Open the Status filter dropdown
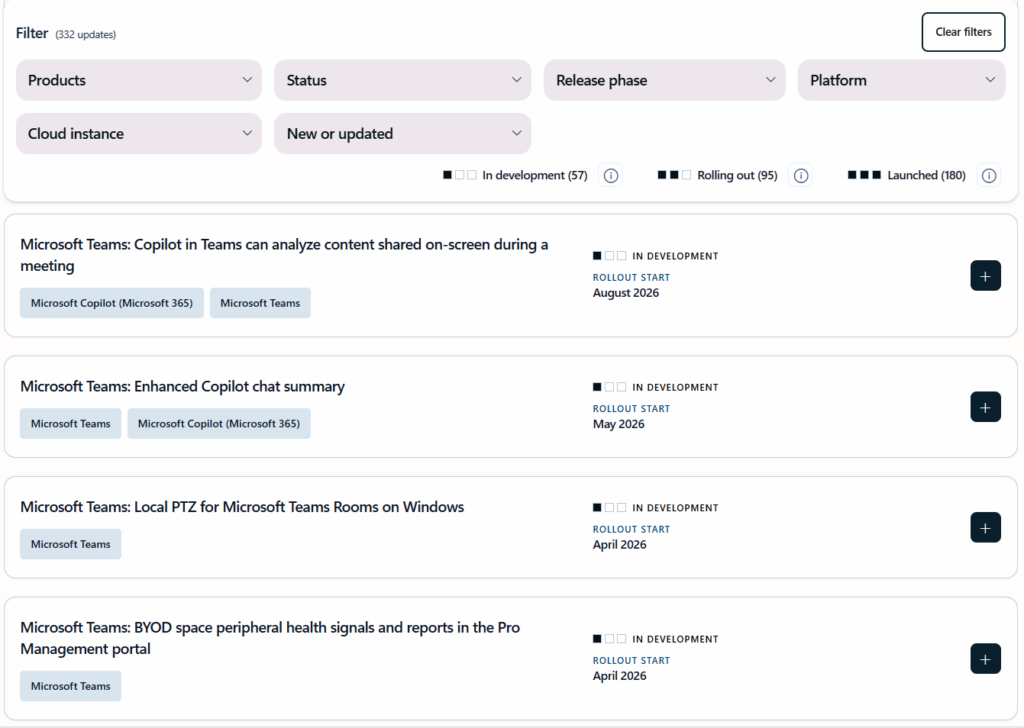The height and width of the screenshot is (728, 1024). click(x=402, y=80)
